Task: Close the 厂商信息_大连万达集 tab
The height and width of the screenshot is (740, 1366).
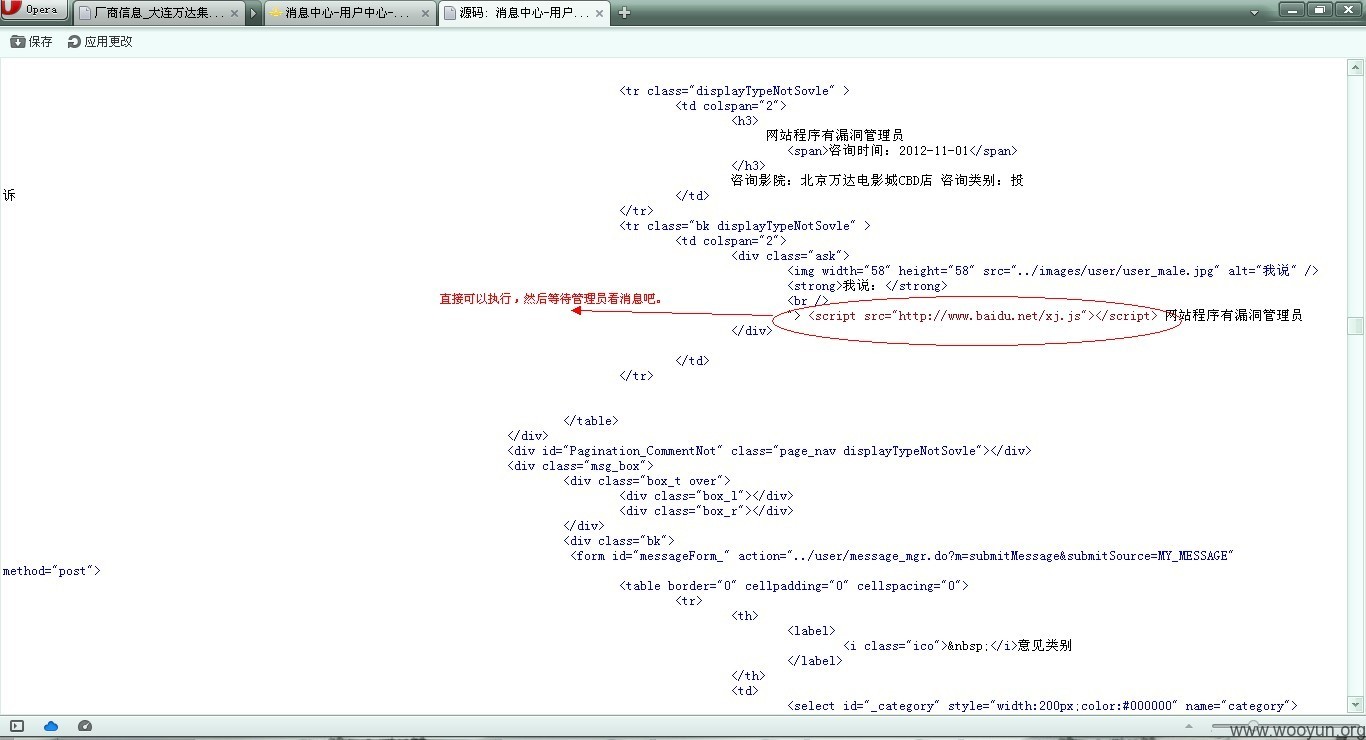Action: (235, 14)
